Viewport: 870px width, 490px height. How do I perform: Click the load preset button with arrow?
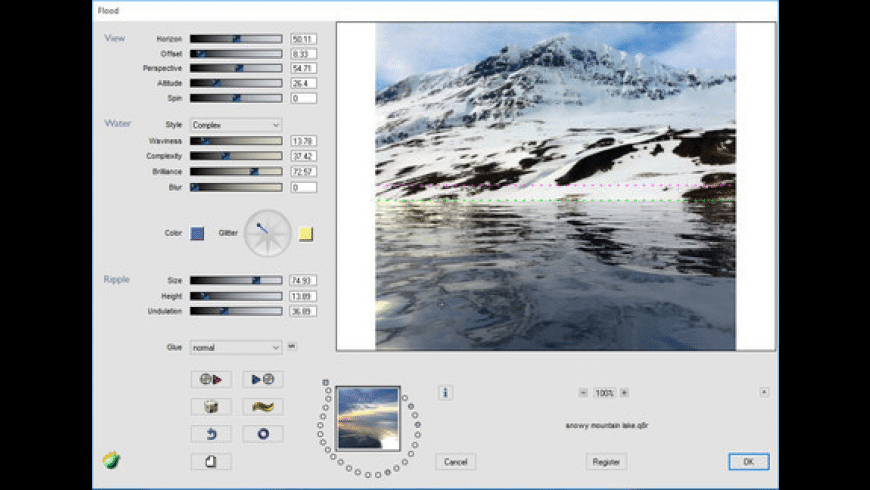pyautogui.click(x=211, y=380)
